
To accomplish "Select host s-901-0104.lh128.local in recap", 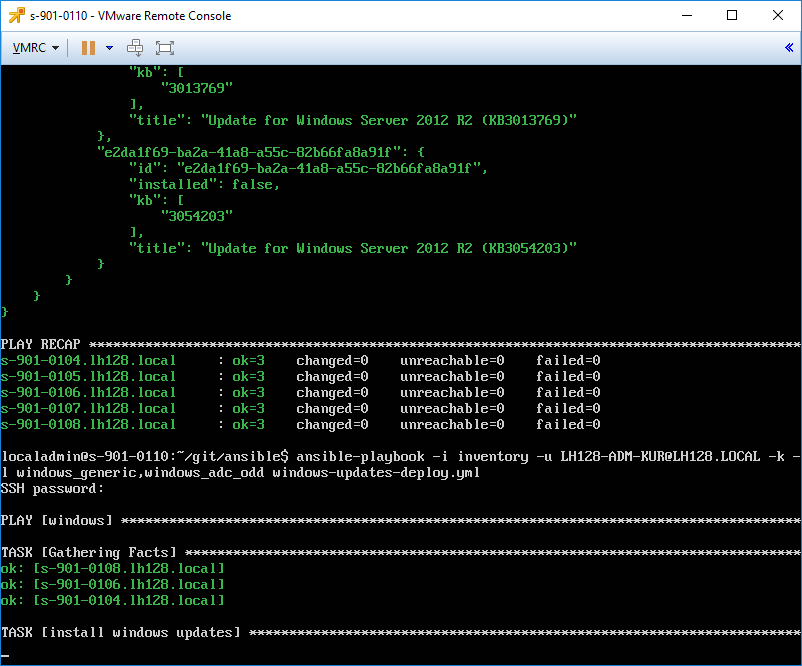I will click(x=88, y=361).
